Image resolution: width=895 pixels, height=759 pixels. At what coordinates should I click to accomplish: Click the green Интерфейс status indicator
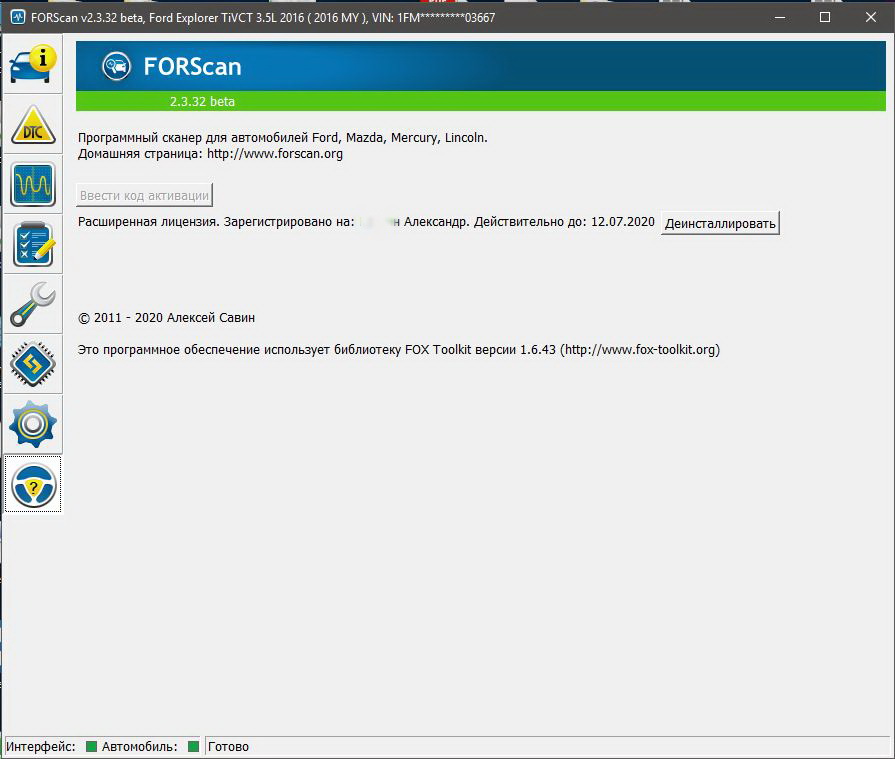(x=91, y=747)
